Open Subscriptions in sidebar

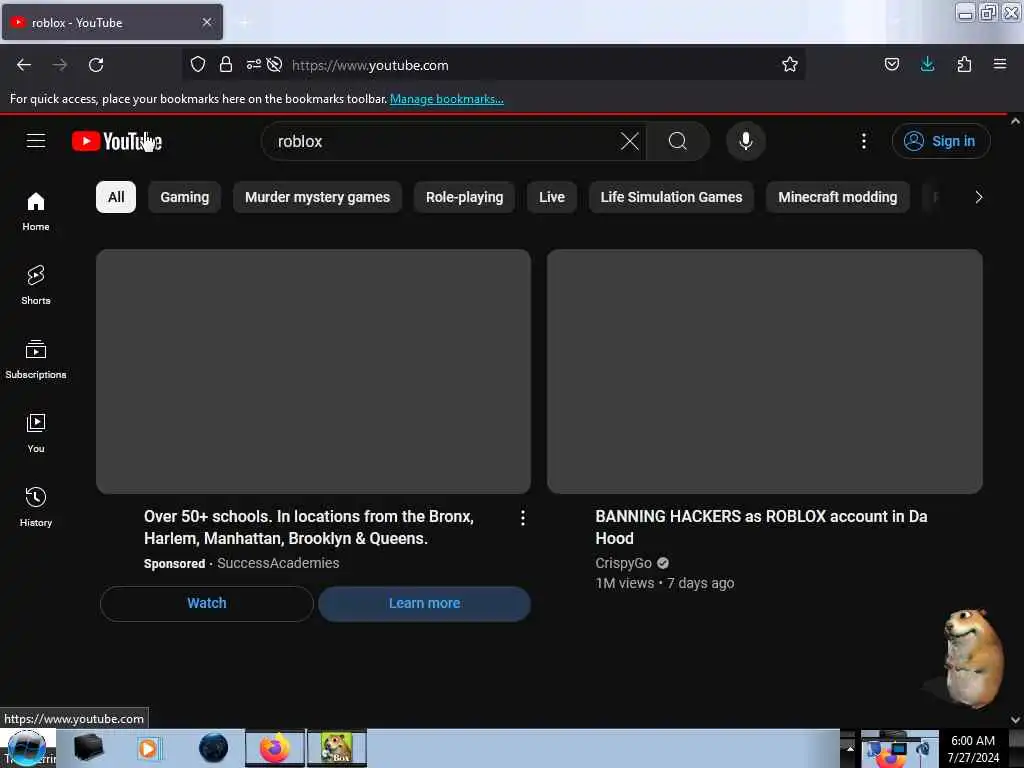pos(36,359)
